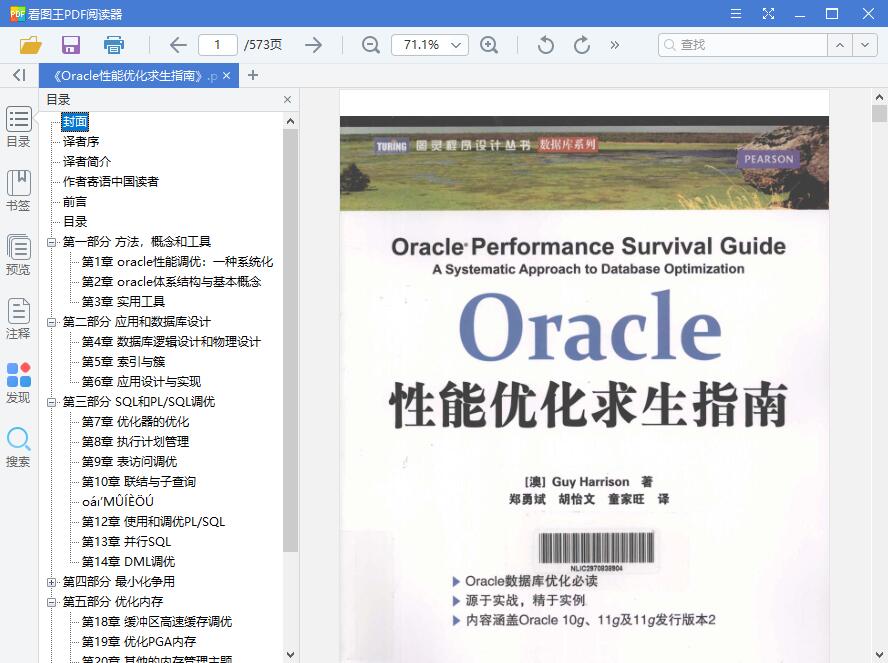Collapse the sidebar with the left arrow toggle
888x663 pixels.
[x=19, y=75]
